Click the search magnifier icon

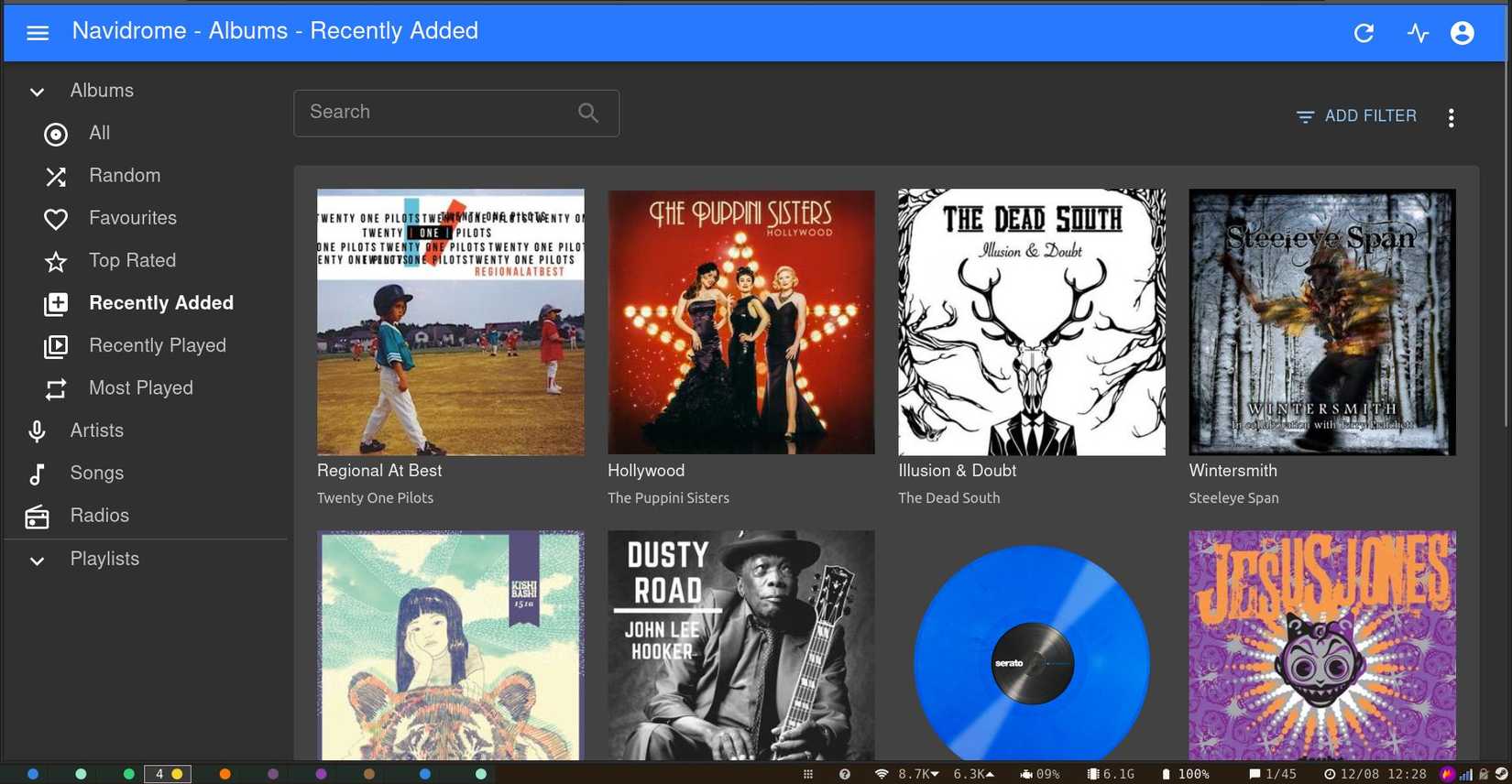point(588,113)
